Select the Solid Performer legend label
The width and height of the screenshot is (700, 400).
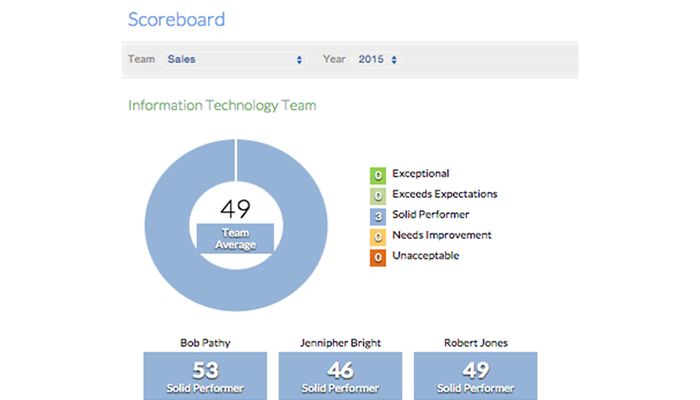pyautogui.click(x=430, y=215)
